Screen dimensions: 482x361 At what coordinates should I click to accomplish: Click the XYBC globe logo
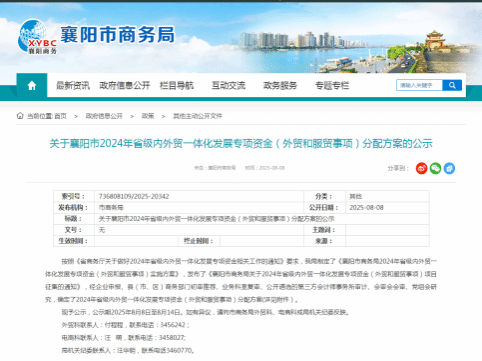37,37
